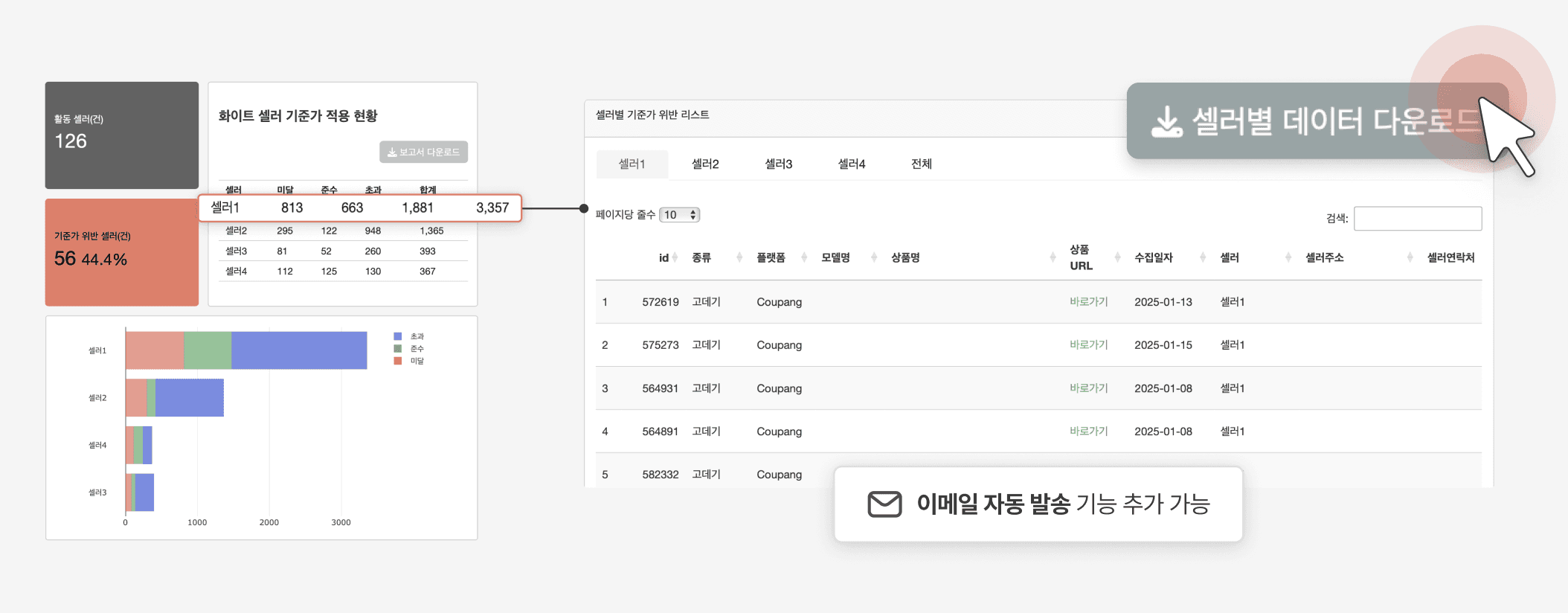The width and height of the screenshot is (1568, 613).
Task: Click the 기준가 위반 셀러(건) card
Action: (122, 252)
